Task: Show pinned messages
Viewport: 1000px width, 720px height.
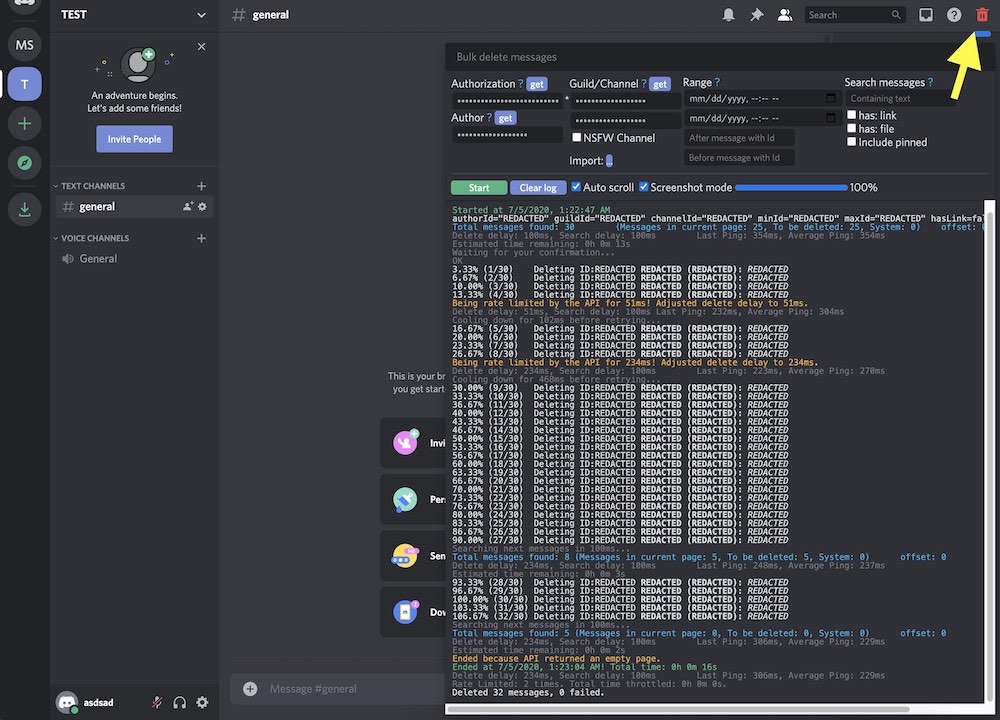Action: coord(757,15)
